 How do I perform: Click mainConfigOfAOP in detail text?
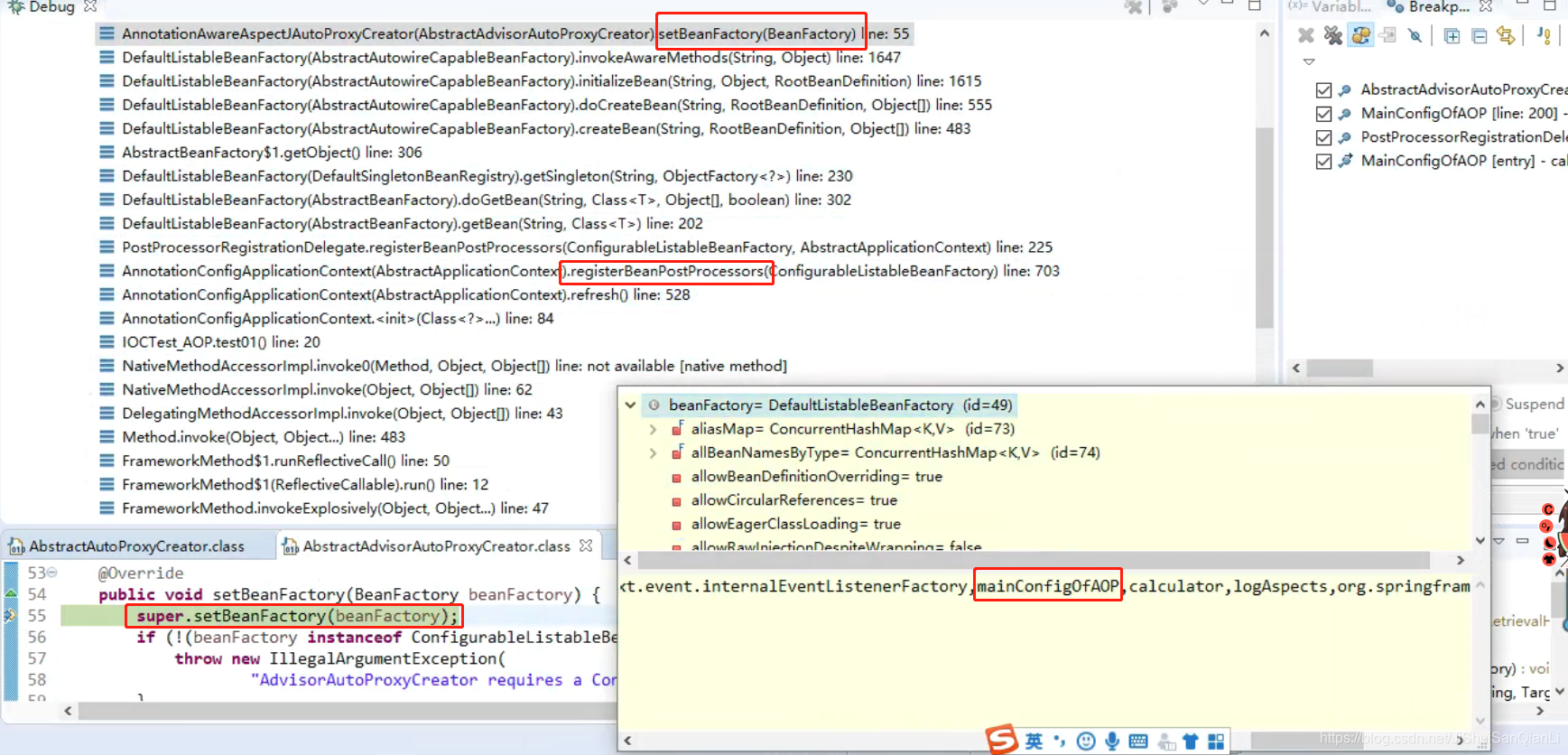click(1048, 586)
